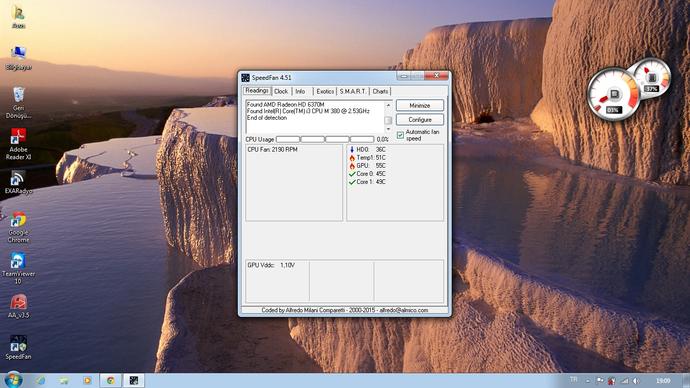Screen dimensions: 690x388
Task: Click the detection log scroll-down arrow
Action: click(x=388, y=129)
